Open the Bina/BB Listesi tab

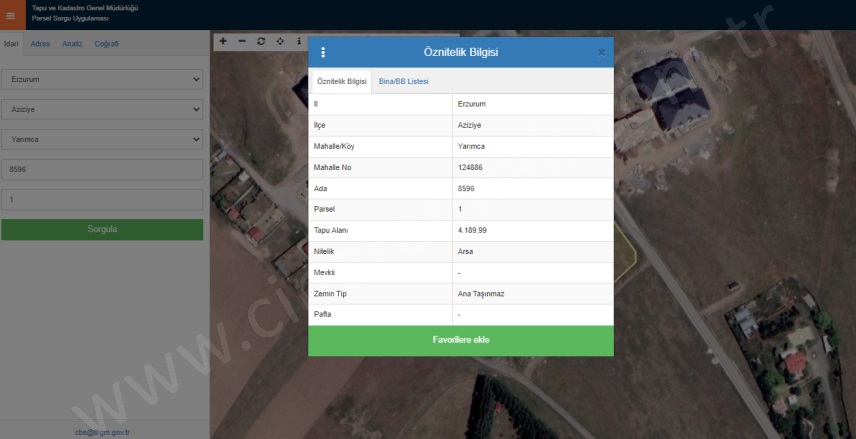click(x=404, y=81)
